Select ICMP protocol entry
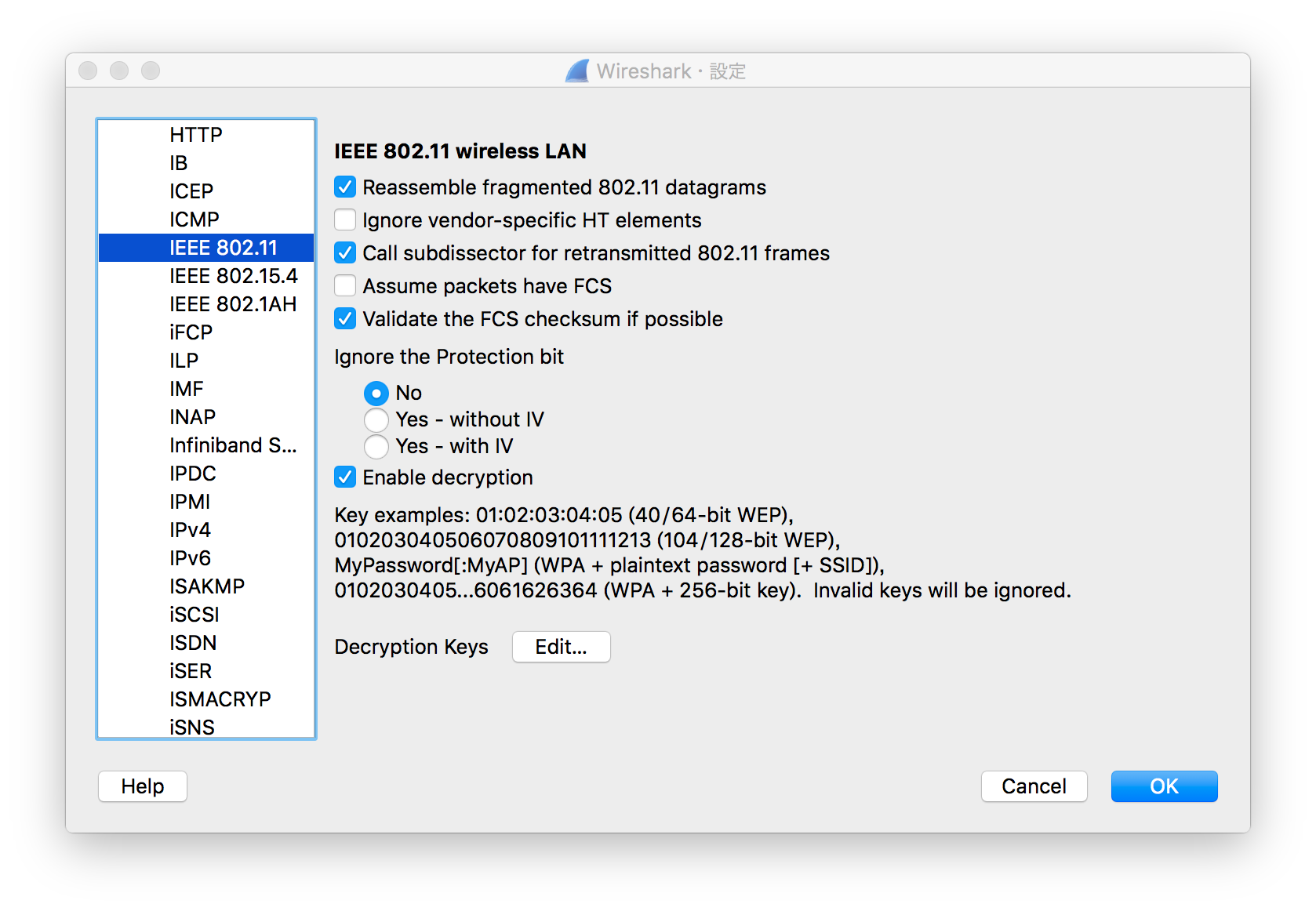 (194, 220)
